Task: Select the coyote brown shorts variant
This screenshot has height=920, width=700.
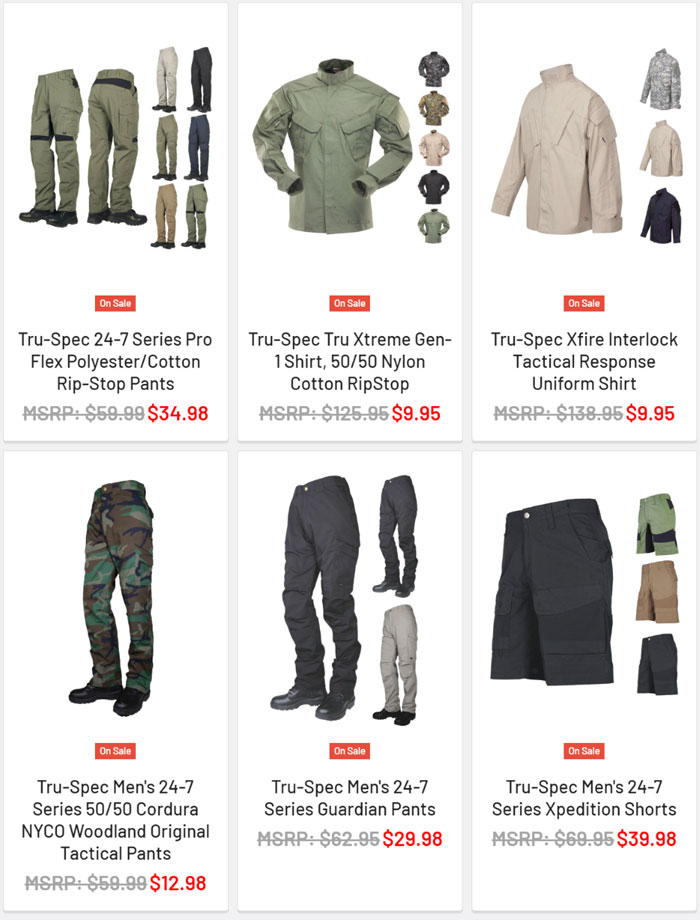Action: 657,591
